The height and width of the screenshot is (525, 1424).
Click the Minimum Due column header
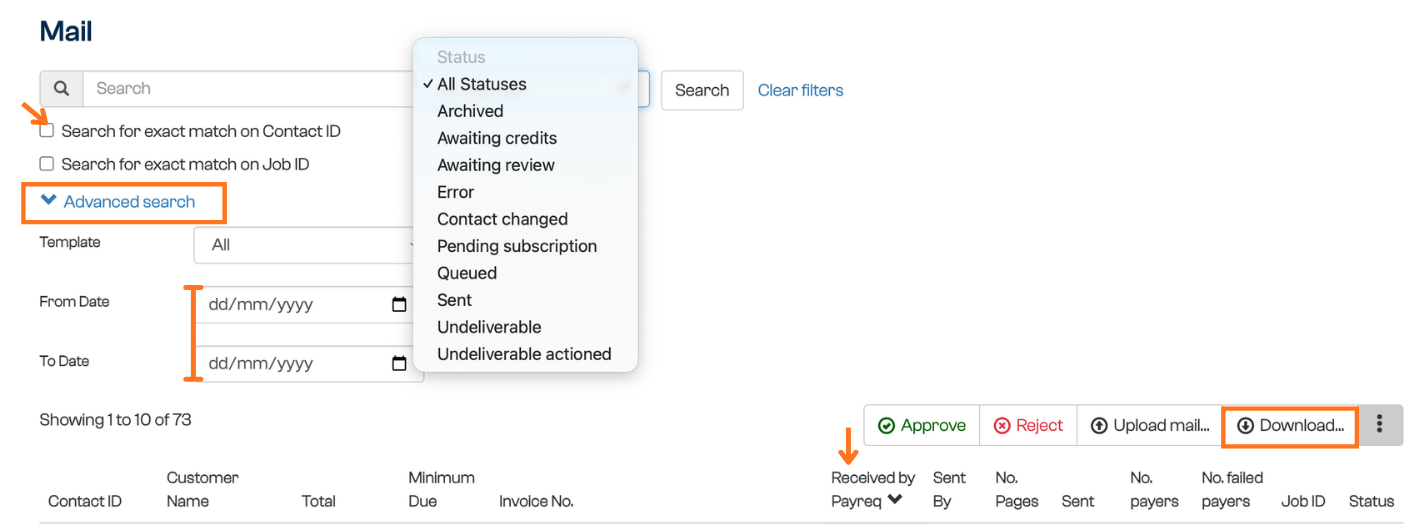click(441, 489)
